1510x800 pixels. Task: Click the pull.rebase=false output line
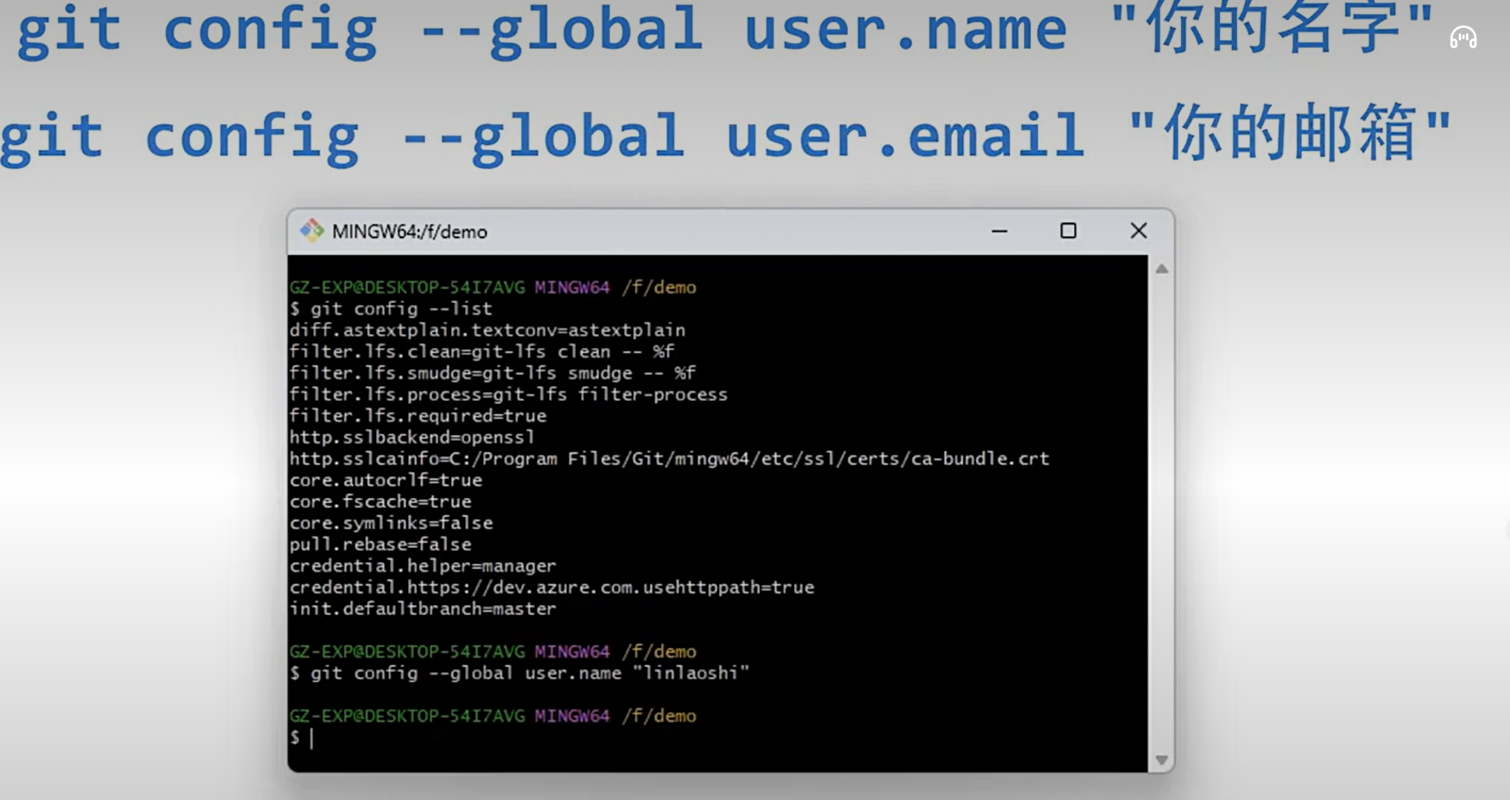(x=380, y=545)
